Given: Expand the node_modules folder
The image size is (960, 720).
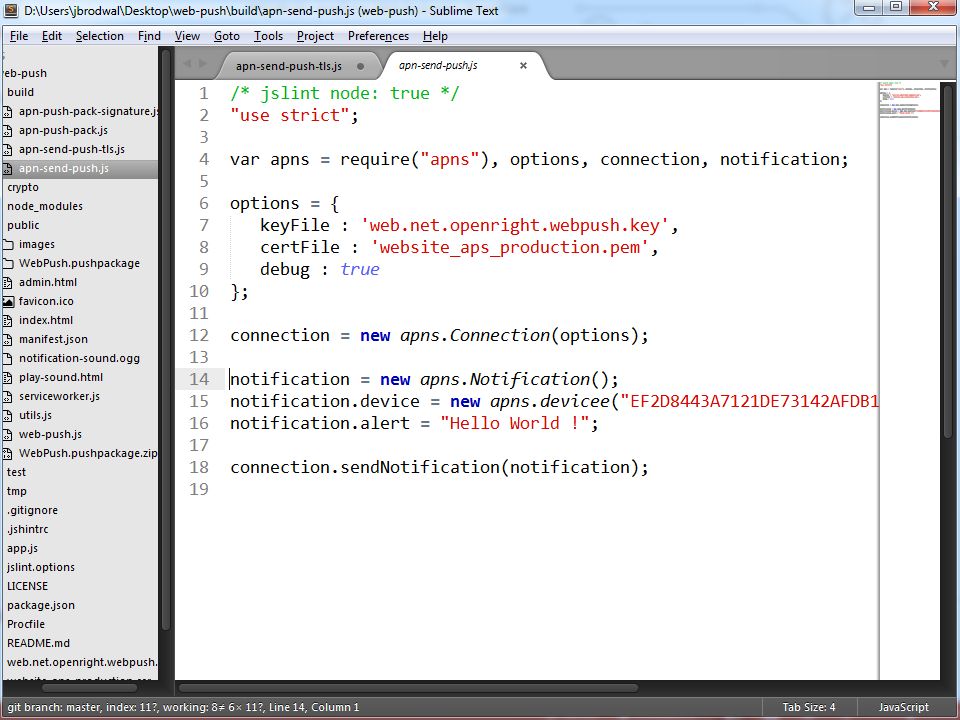Looking at the screenshot, I should pos(45,206).
